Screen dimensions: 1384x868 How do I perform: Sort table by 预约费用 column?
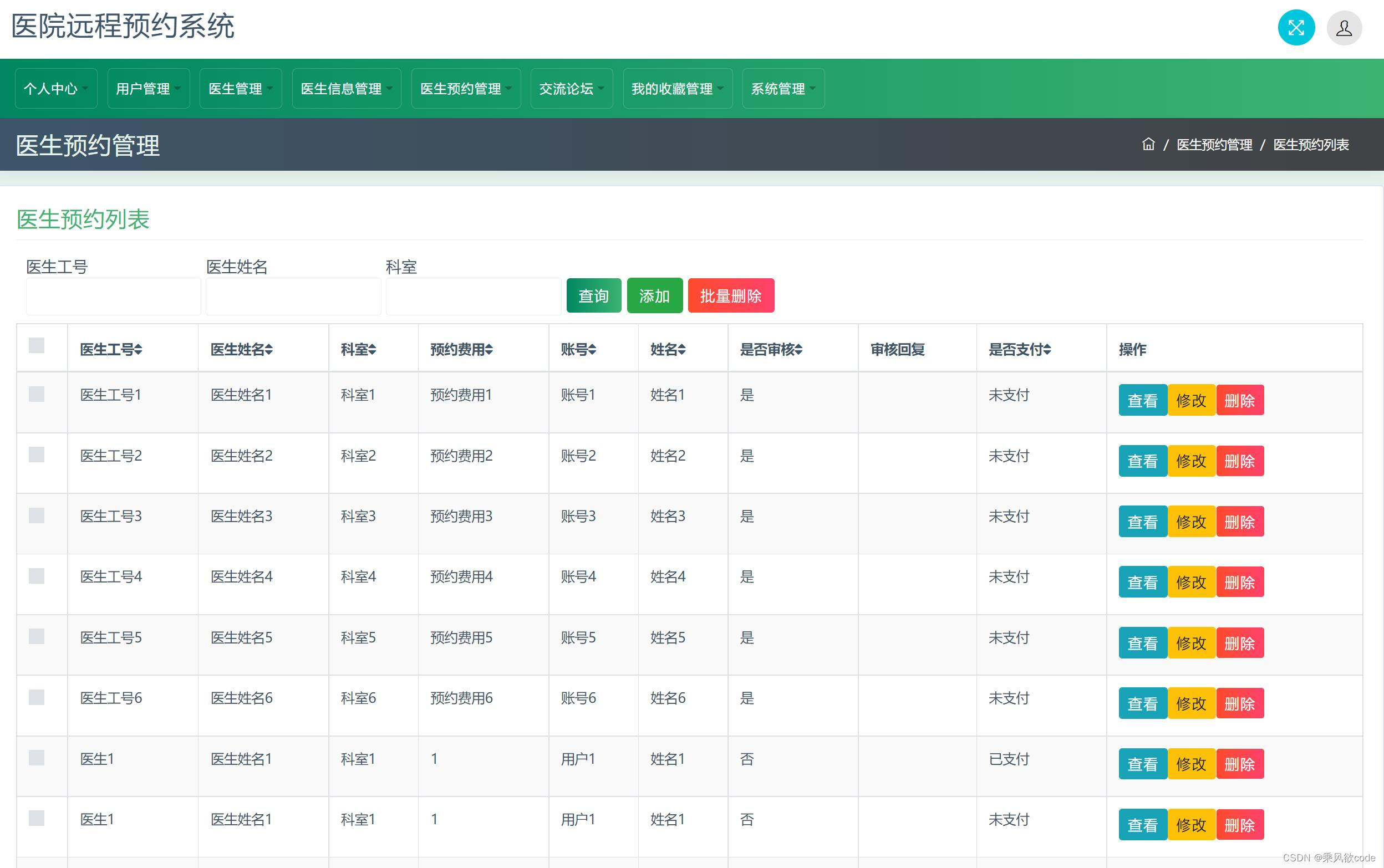pyautogui.click(x=489, y=349)
